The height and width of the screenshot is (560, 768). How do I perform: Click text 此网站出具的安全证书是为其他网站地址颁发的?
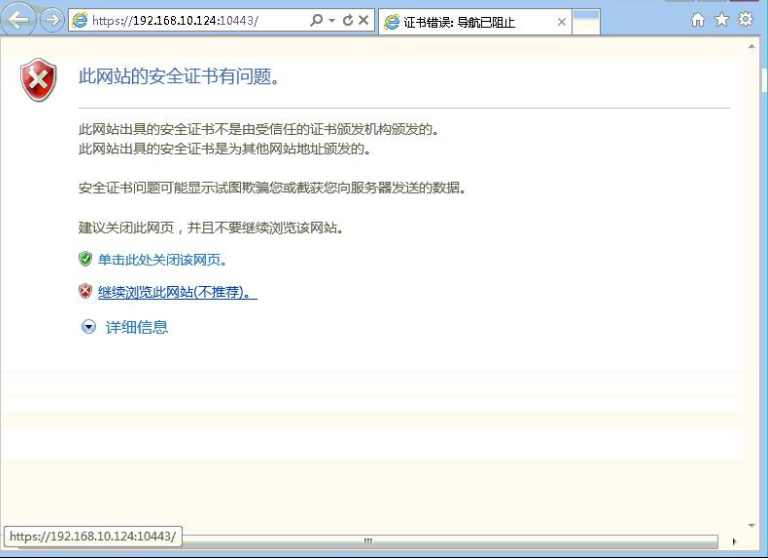click(x=224, y=148)
